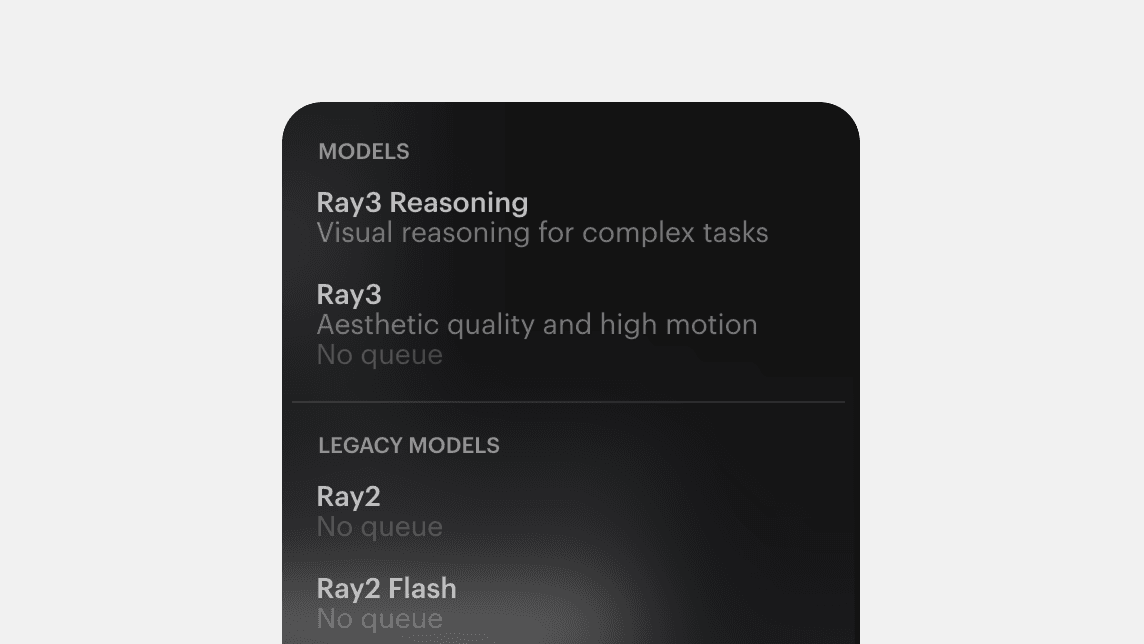1144x644 pixels.
Task: Click "No queue" status under Ray2 Flash
Action: coord(379,619)
